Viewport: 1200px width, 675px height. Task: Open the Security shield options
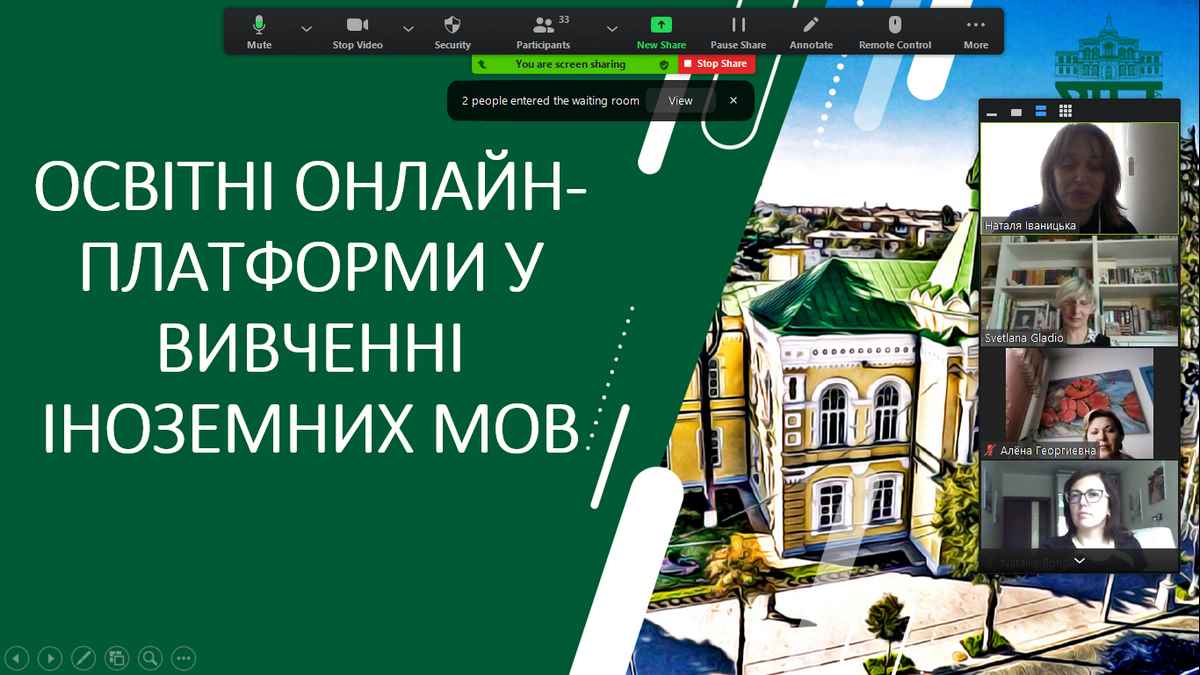pos(452,31)
